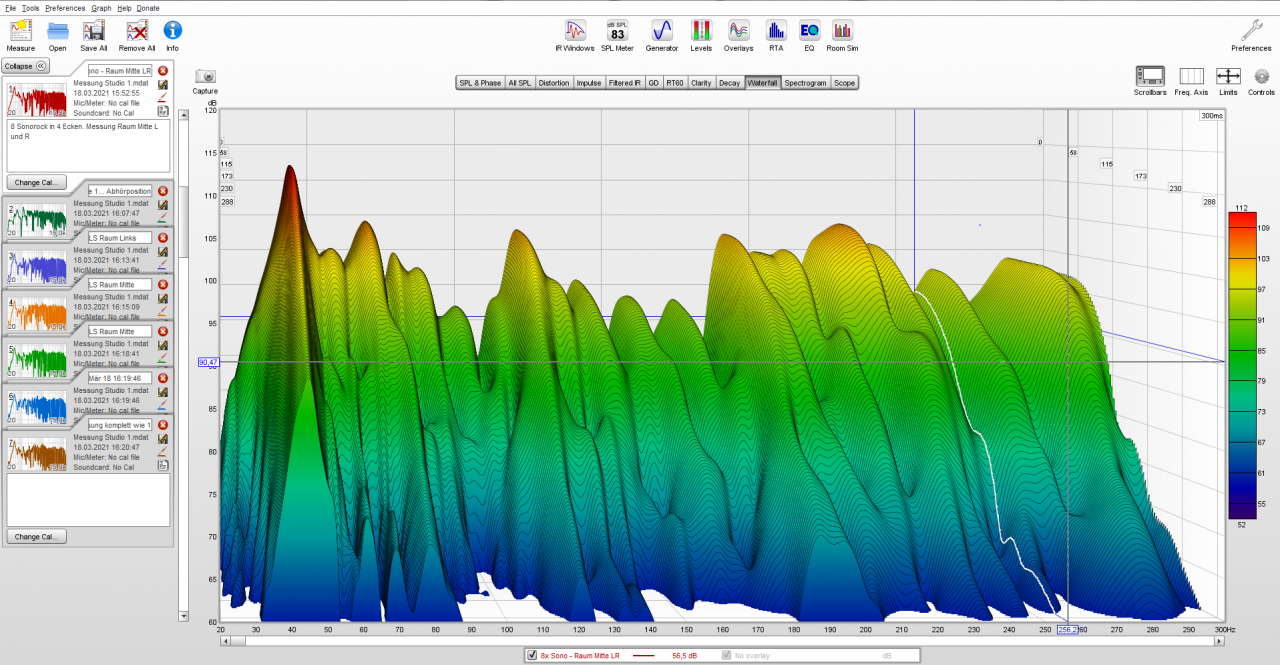This screenshot has height=665, width=1280.
Task: Open graph Limits settings
Action: [x=1228, y=80]
